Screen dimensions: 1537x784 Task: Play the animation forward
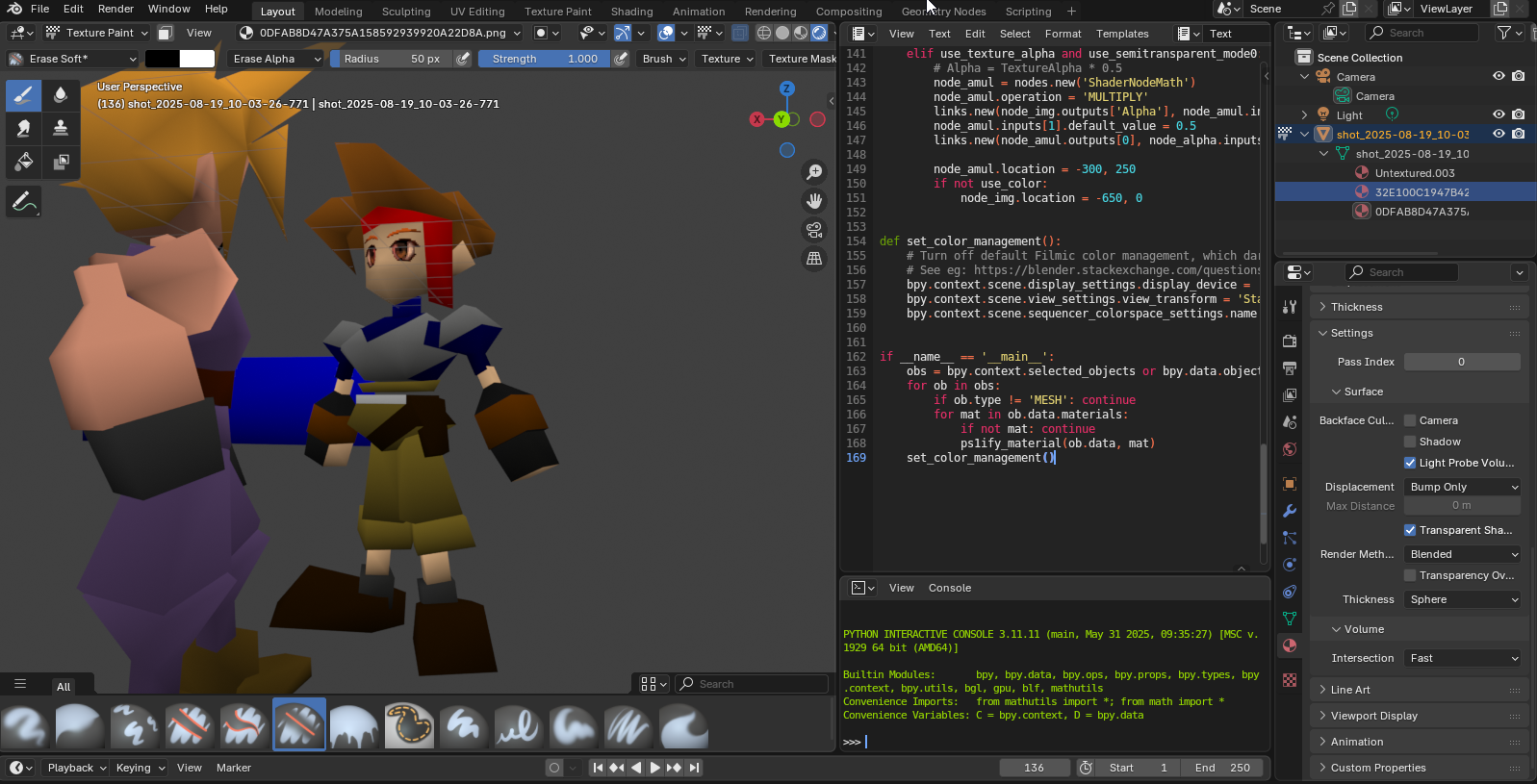coord(654,768)
